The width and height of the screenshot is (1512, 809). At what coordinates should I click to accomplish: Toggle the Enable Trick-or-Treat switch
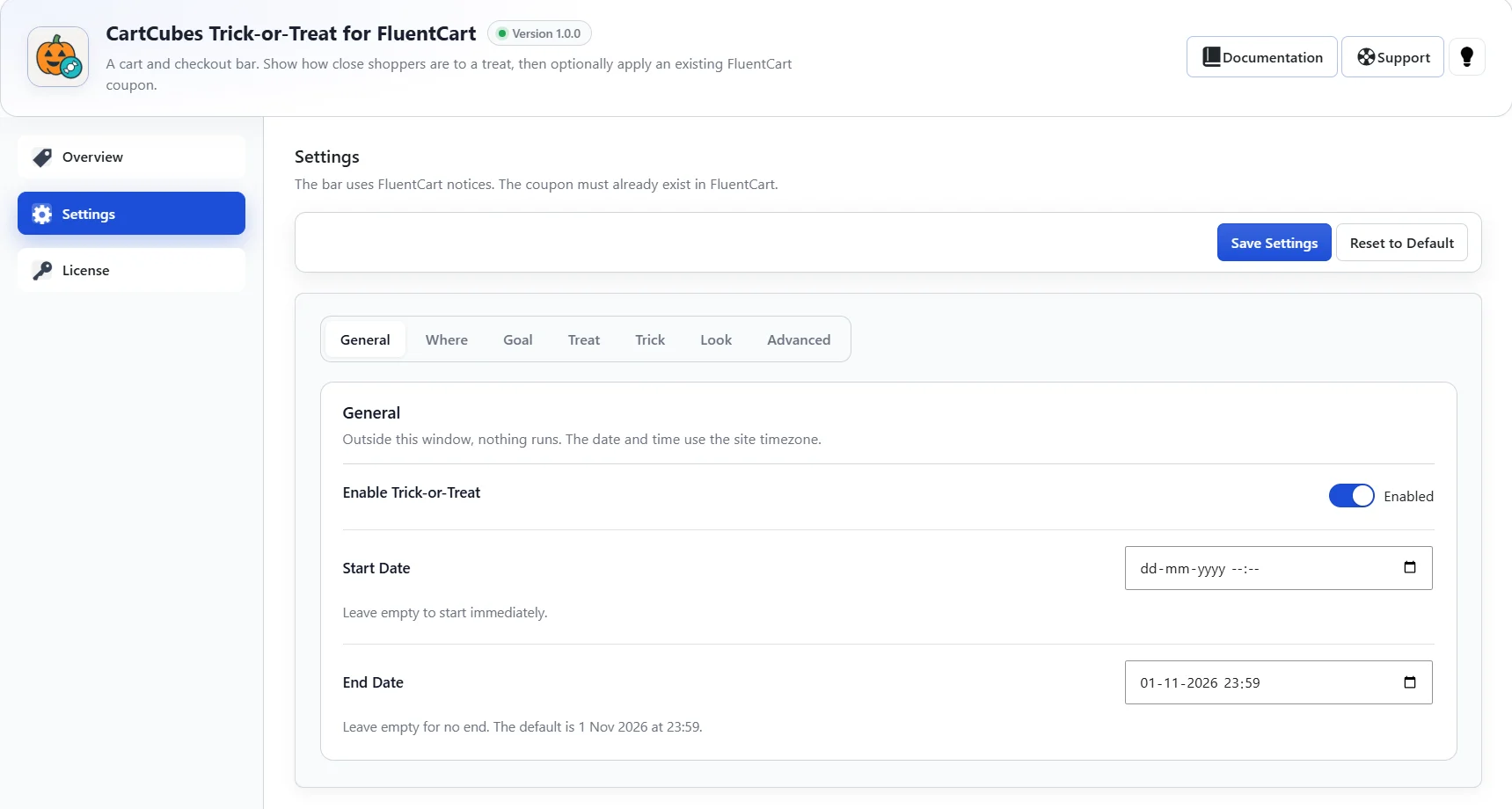coord(1351,496)
